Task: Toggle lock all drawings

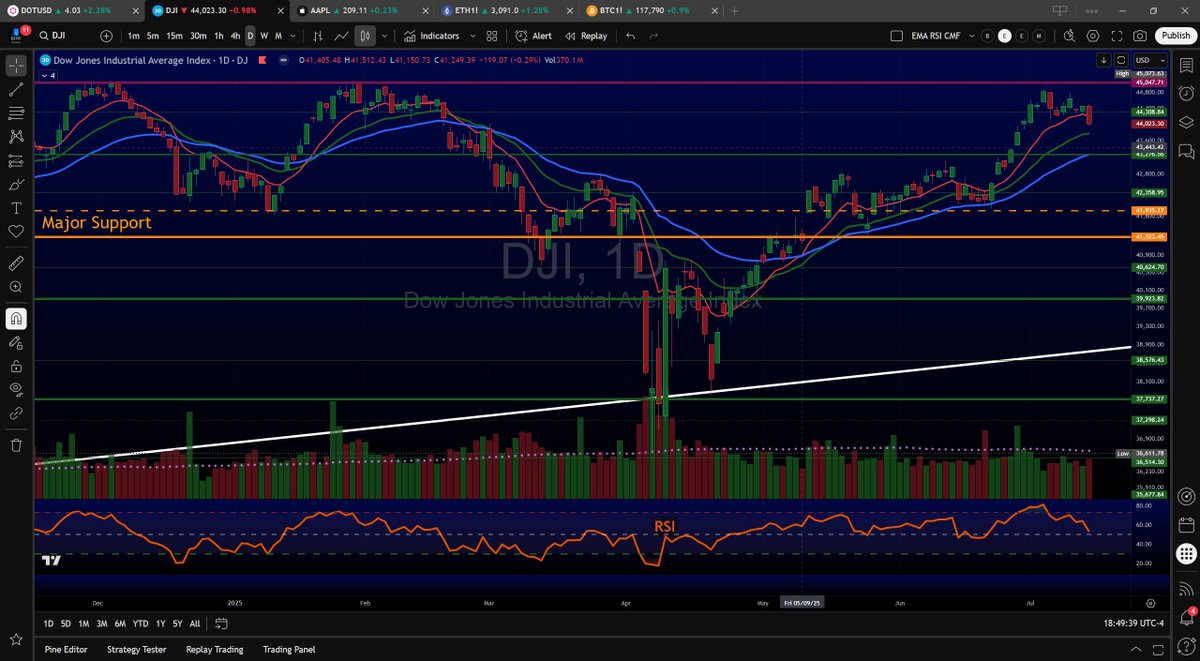Action: 16,365
